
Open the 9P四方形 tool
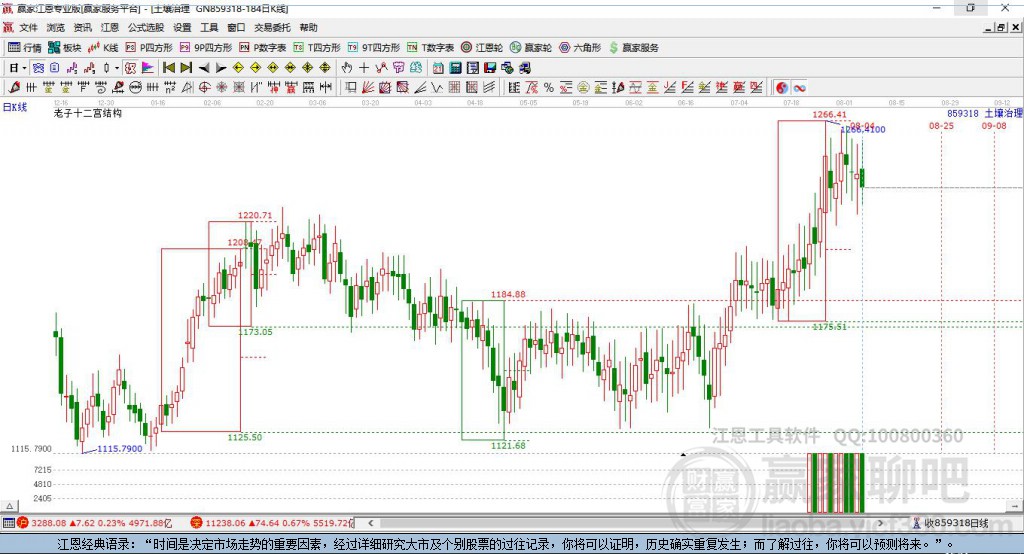pos(206,48)
